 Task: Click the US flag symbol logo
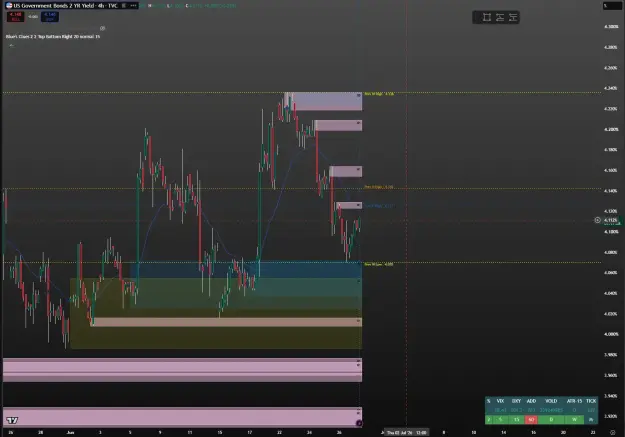click(x=9, y=6)
